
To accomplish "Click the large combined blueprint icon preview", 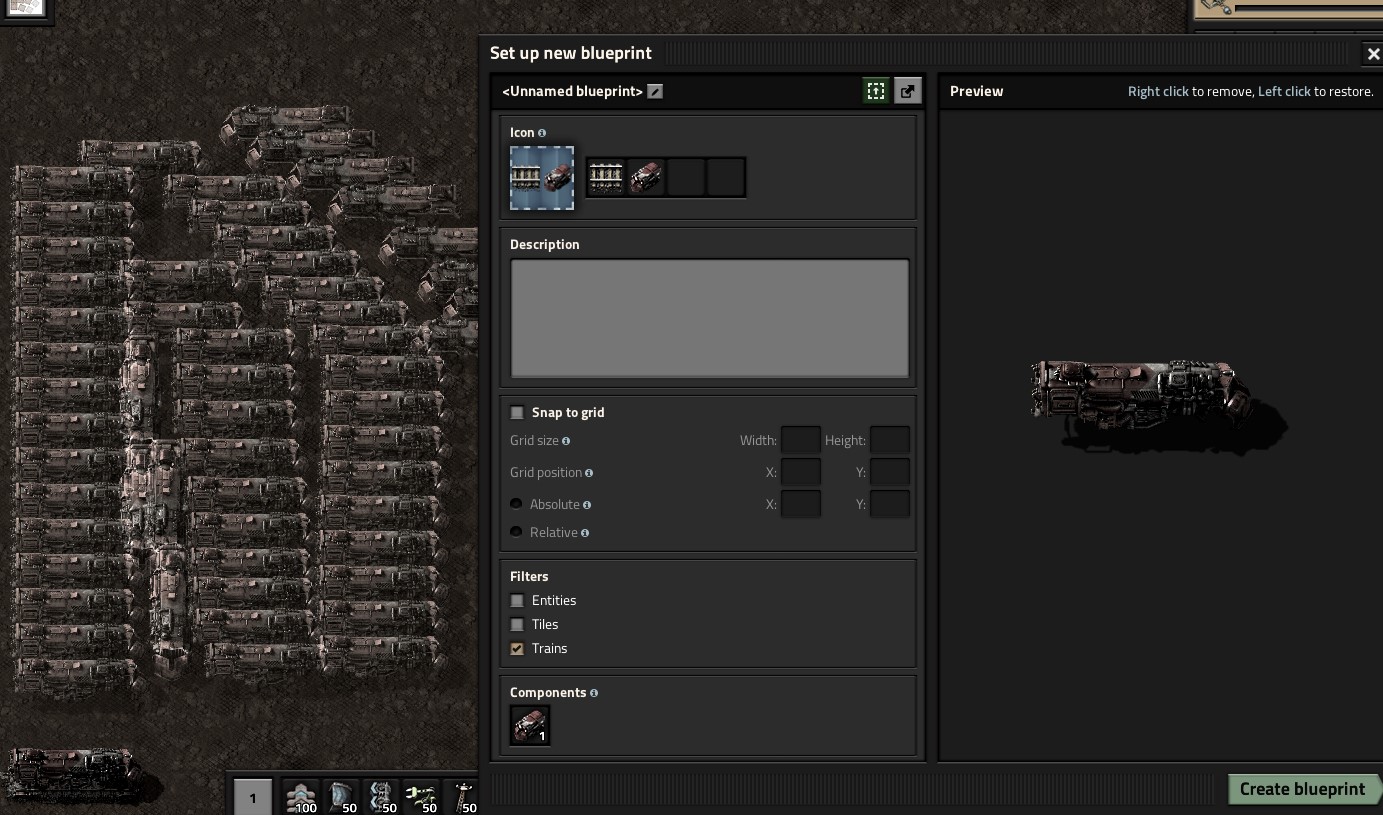I will tap(542, 178).
